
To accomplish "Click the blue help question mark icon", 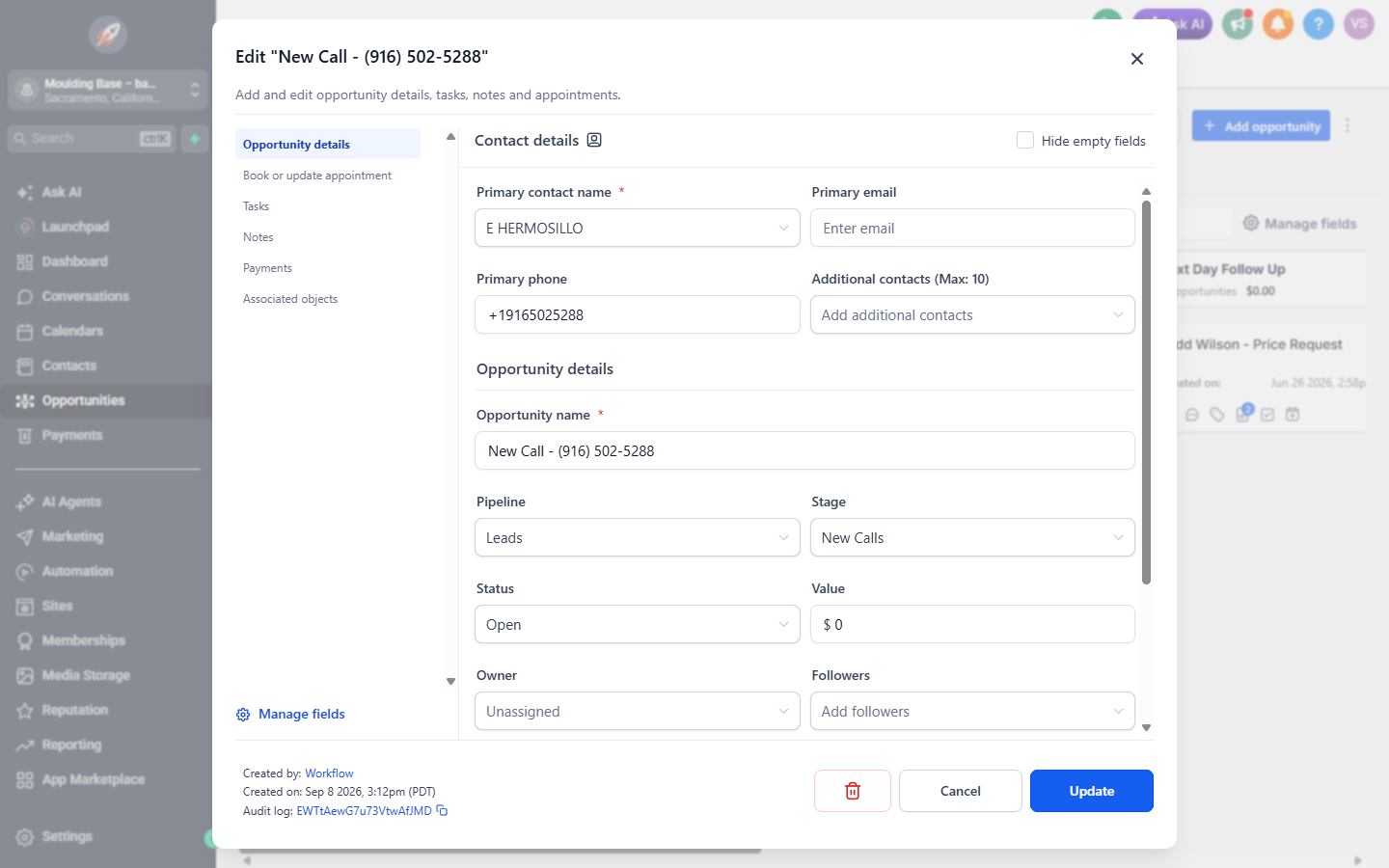I will click(1319, 24).
